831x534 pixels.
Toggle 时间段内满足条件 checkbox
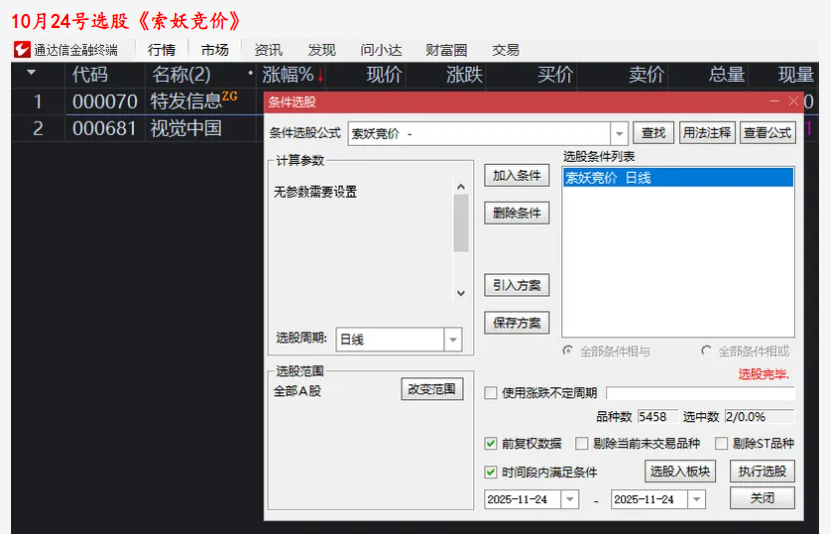click(491, 472)
